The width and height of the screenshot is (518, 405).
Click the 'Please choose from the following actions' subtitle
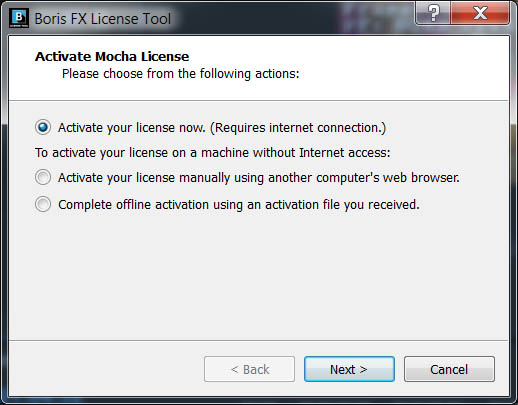(x=181, y=74)
